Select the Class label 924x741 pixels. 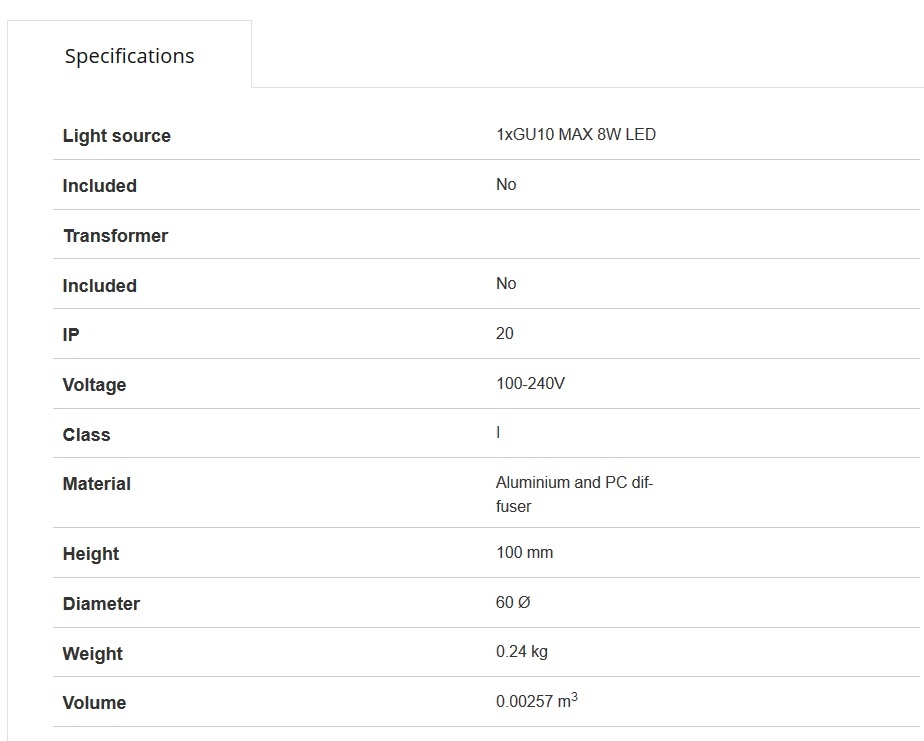(x=87, y=435)
